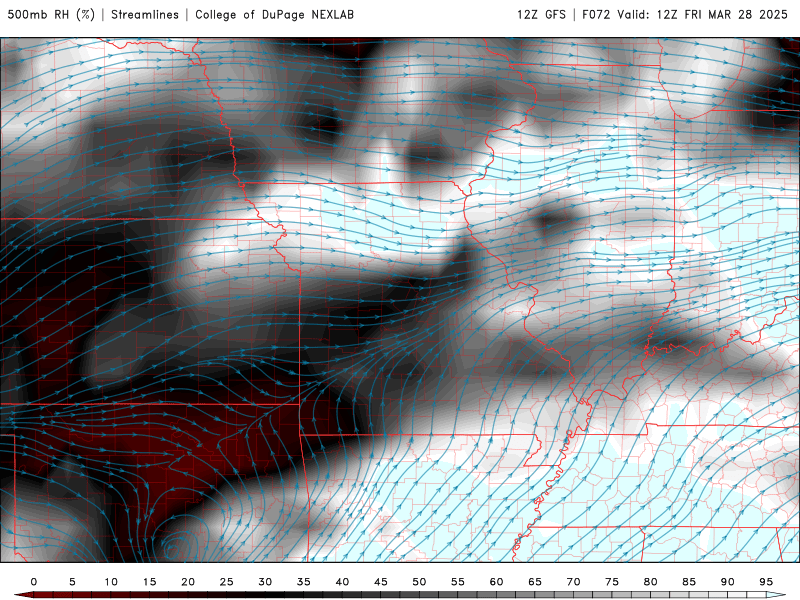Click the colorbar label '95'
Image resolution: width=800 pixels, height=600 pixels.
pyautogui.click(x=766, y=582)
